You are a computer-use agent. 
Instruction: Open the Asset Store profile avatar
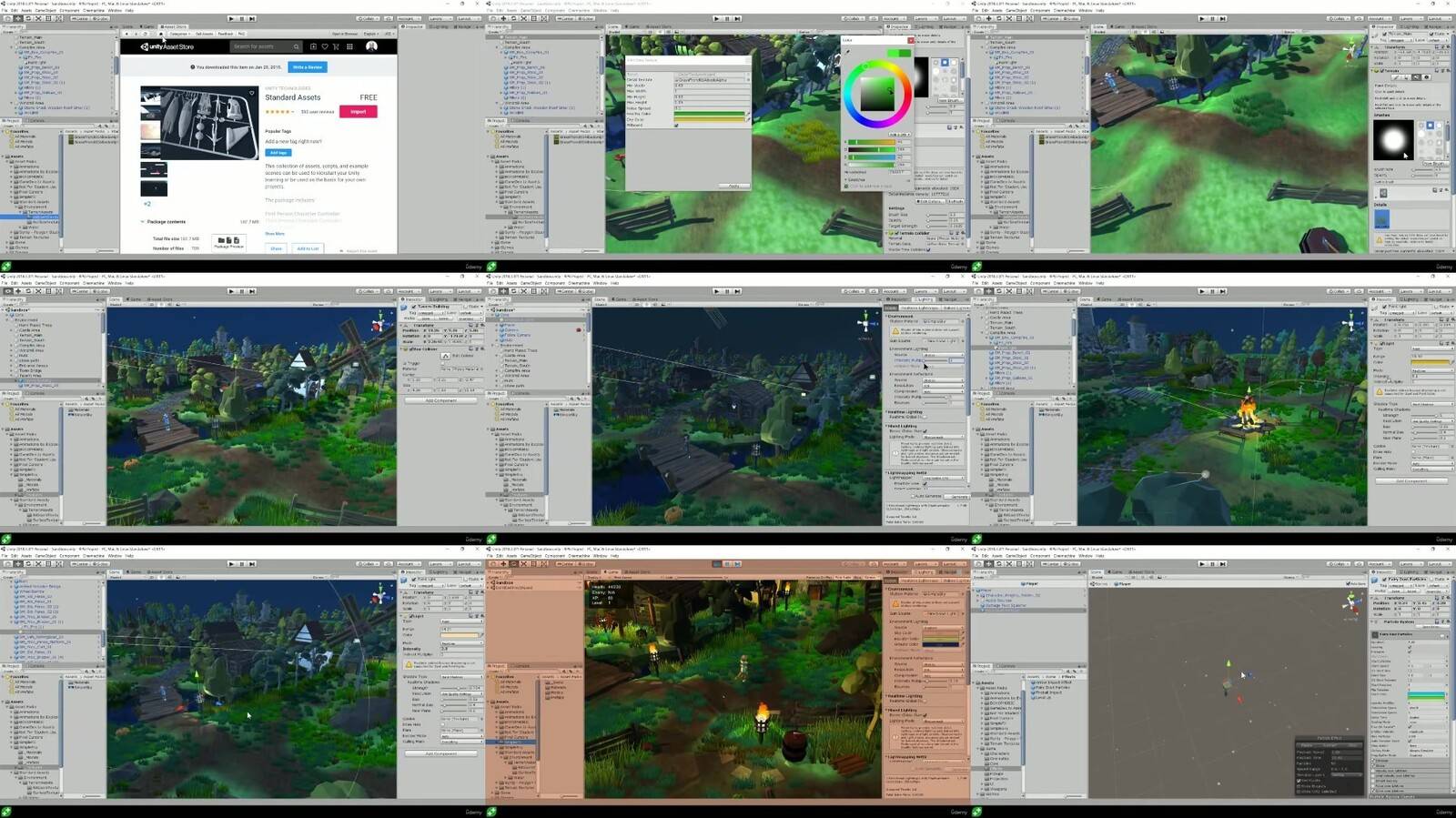point(371,46)
